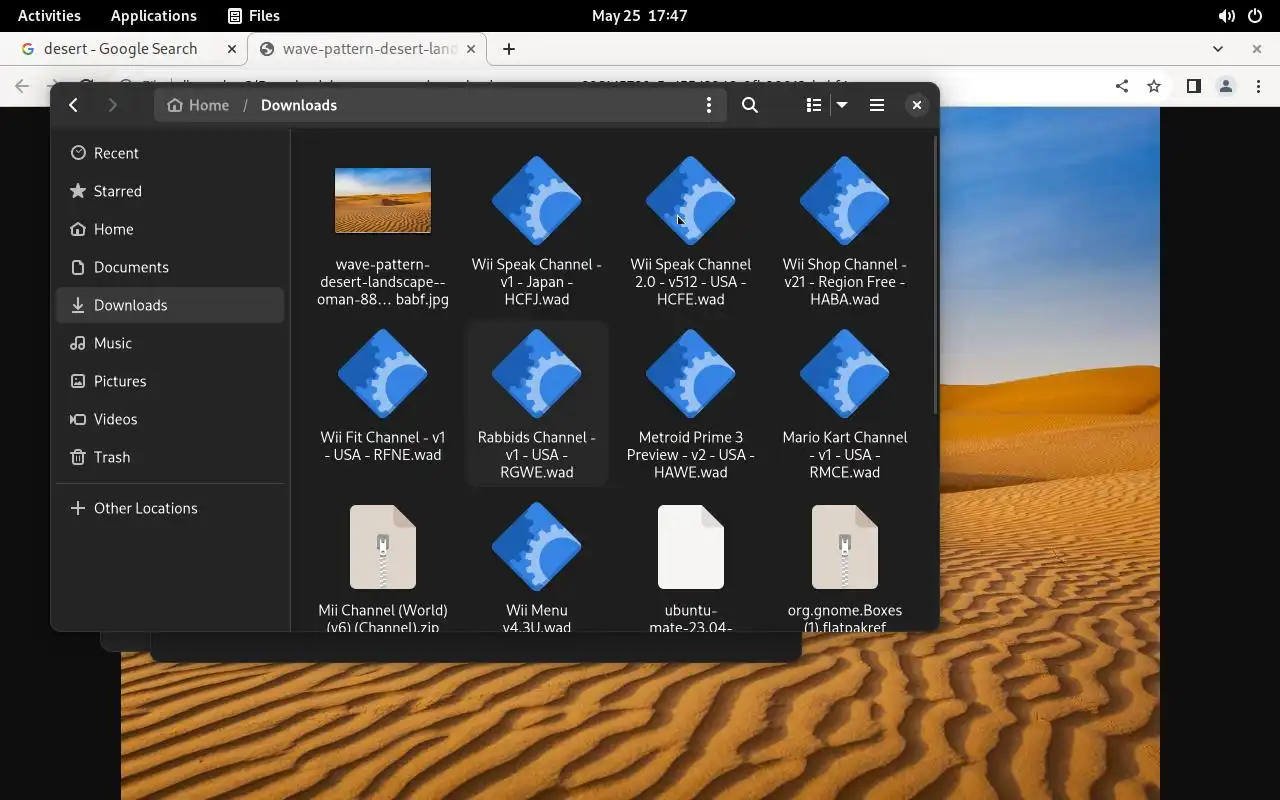Click the volume icon in system tray
This screenshot has width=1280, height=800.
coord(1226,16)
